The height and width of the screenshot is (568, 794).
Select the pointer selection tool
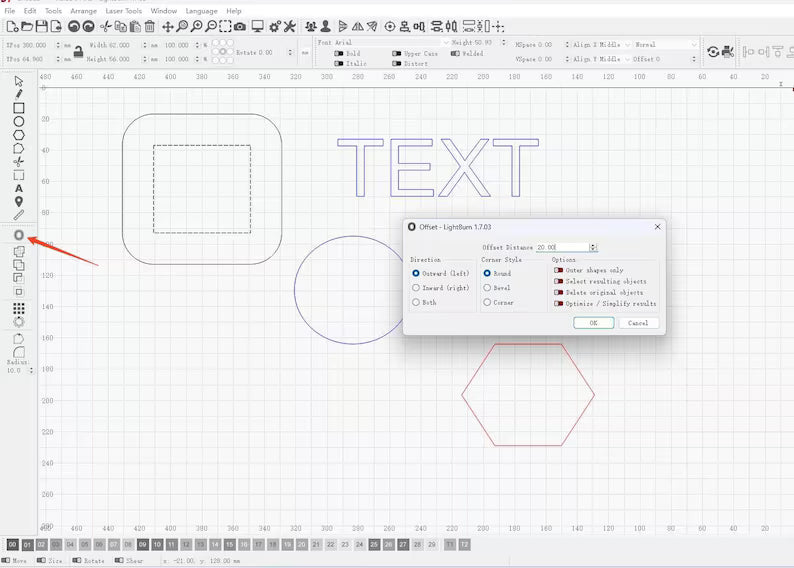tap(19, 81)
